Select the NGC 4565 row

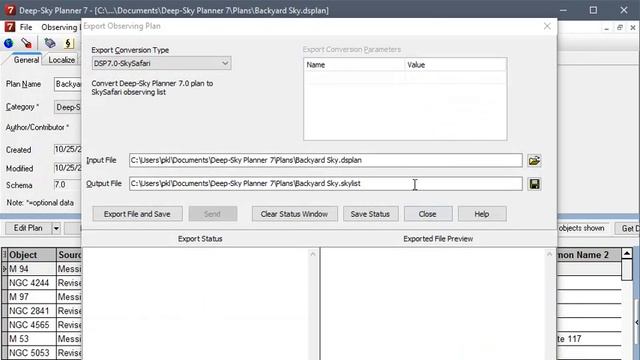click(x=45, y=325)
